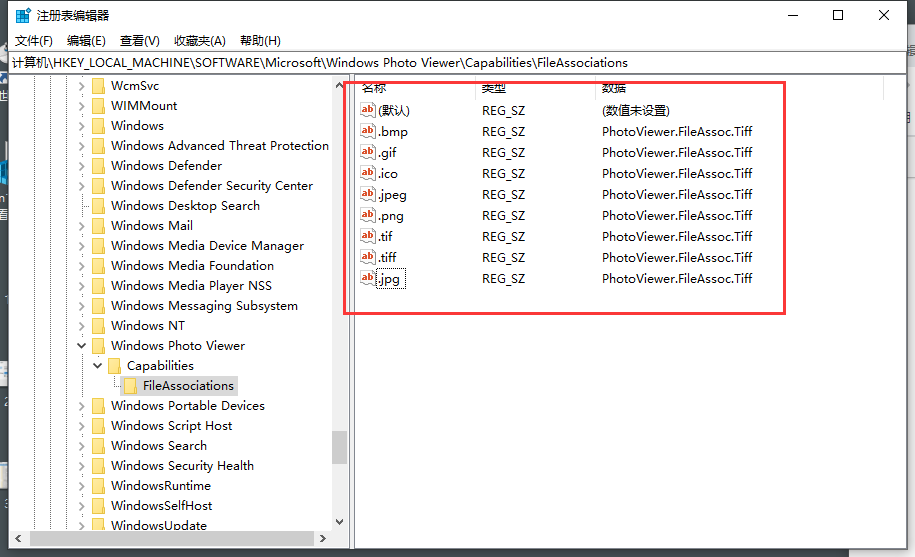Maximize the Registry Editor window
Image resolution: width=915 pixels, height=557 pixels.
click(x=838, y=15)
